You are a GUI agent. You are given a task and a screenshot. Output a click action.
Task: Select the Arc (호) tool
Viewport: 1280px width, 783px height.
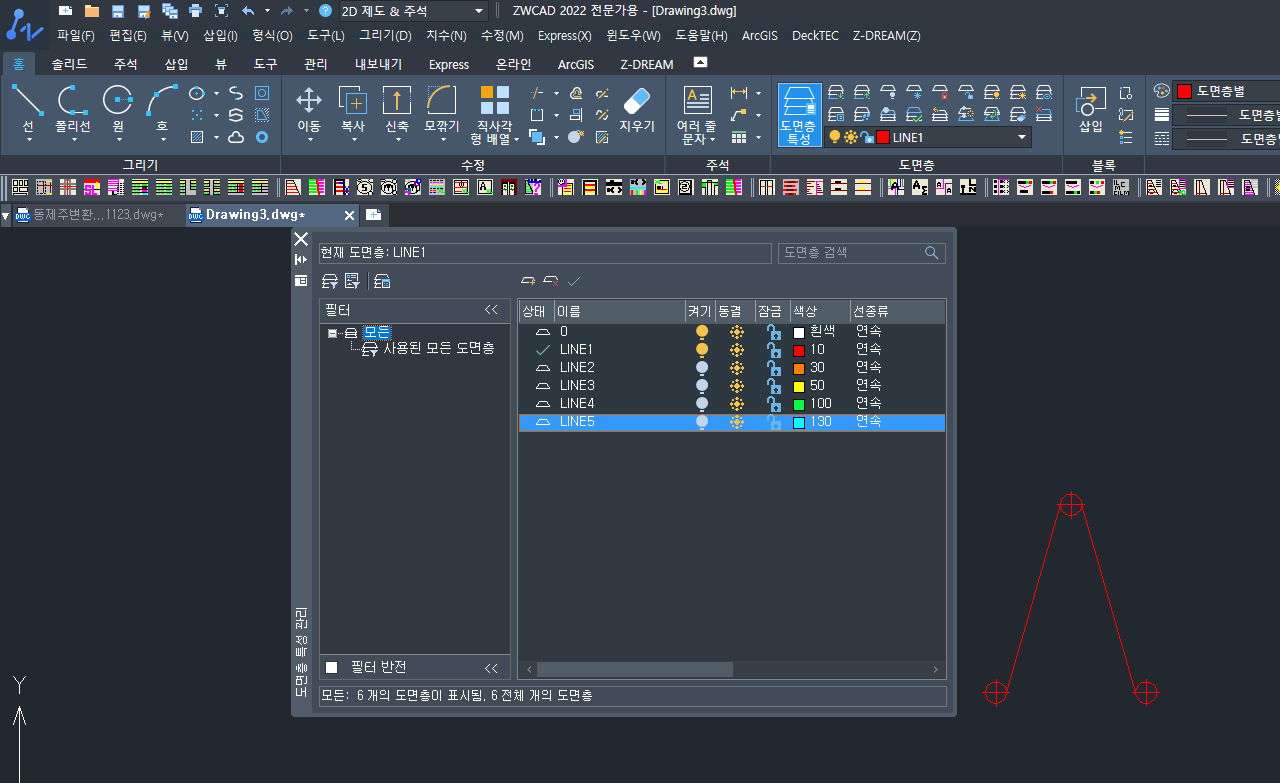pyautogui.click(x=162, y=108)
